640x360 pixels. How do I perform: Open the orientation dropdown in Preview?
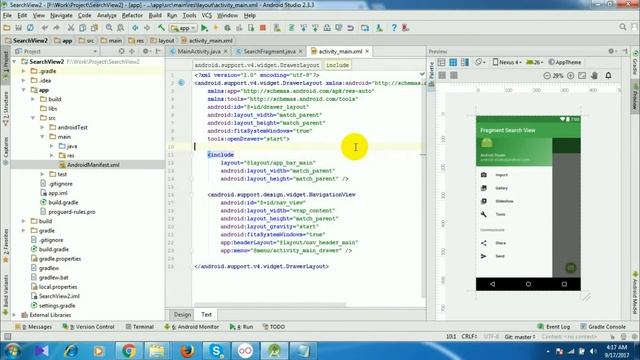tap(480, 62)
